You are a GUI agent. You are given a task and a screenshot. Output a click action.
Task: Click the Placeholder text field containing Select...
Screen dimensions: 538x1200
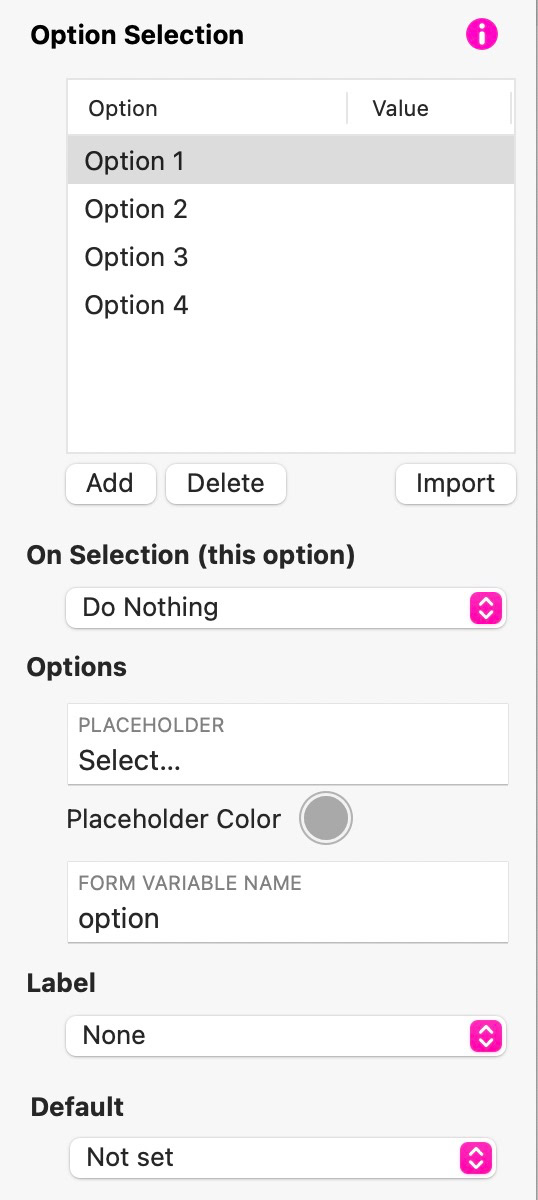pos(288,744)
